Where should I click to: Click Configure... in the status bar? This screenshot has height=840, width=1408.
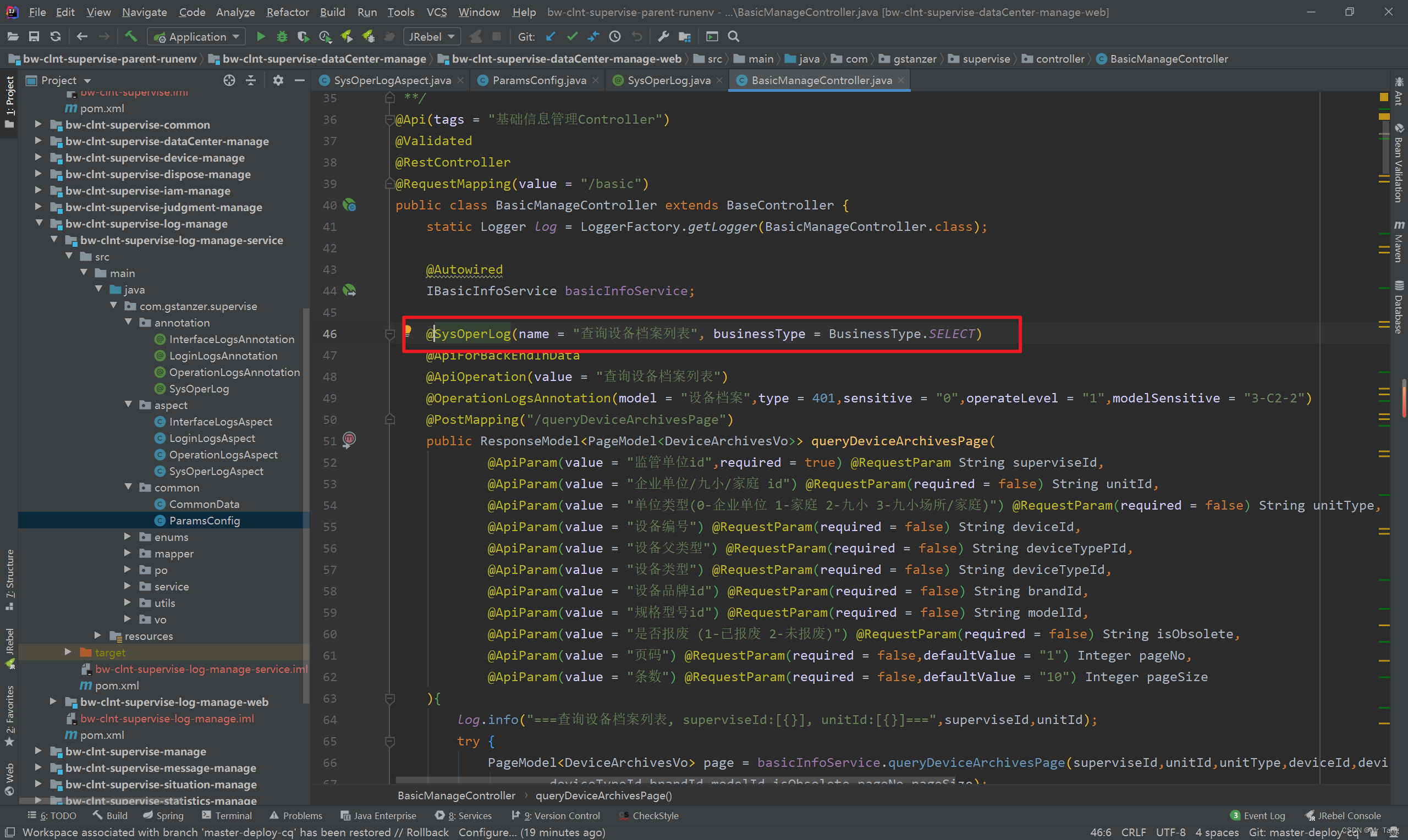[x=487, y=832]
